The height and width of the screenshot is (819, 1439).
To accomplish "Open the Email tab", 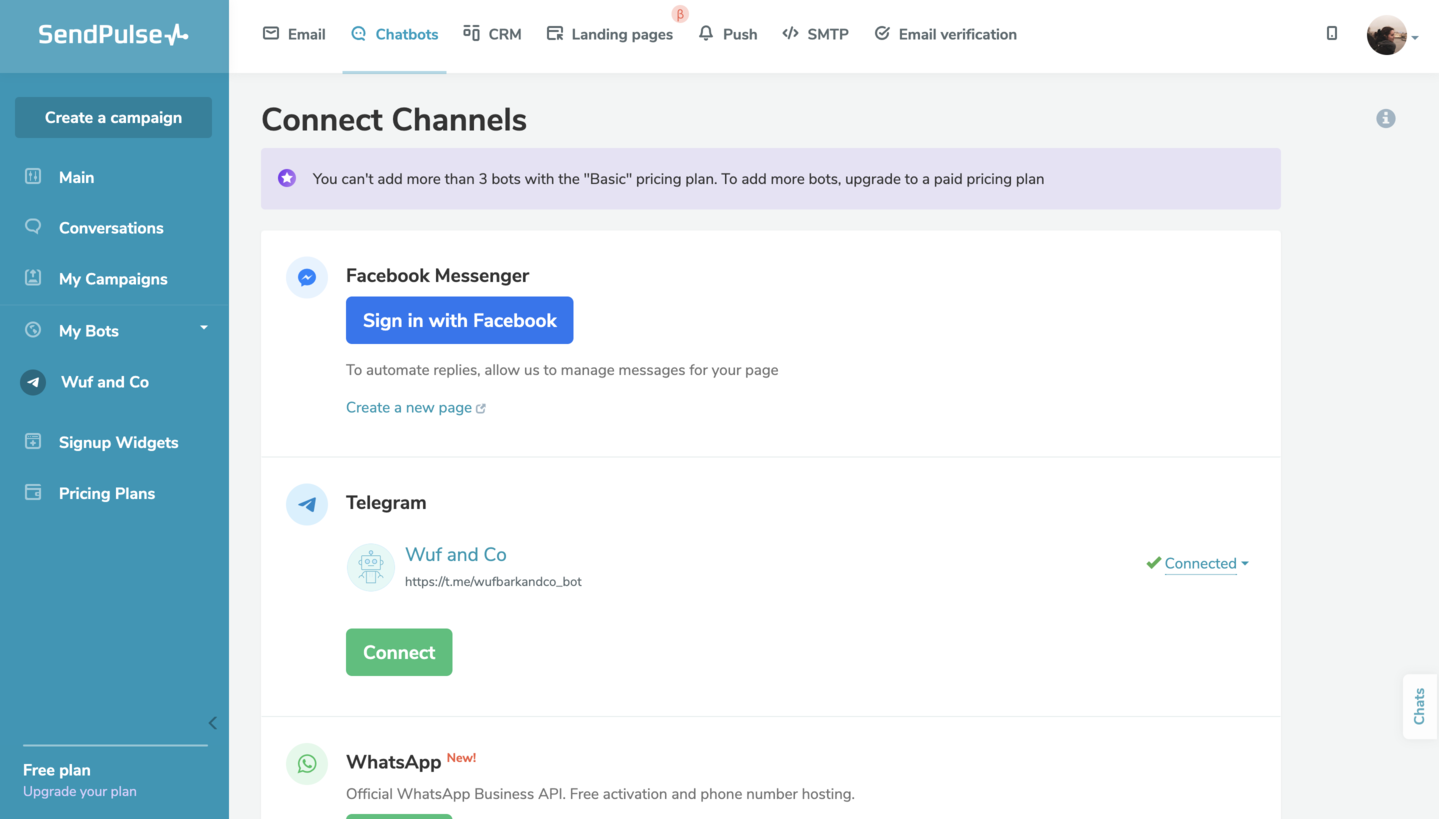I will (294, 34).
